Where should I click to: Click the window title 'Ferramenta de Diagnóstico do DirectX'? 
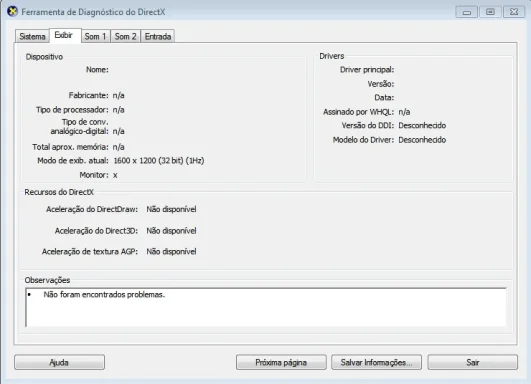pyautogui.click(x=93, y=12)
